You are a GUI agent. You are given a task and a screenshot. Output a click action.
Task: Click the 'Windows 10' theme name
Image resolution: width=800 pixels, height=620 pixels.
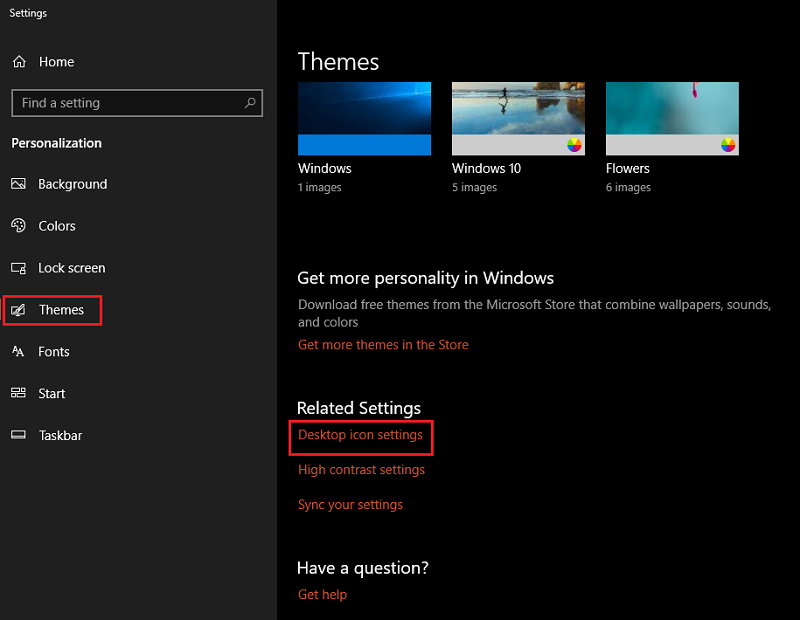coord(486,168)
